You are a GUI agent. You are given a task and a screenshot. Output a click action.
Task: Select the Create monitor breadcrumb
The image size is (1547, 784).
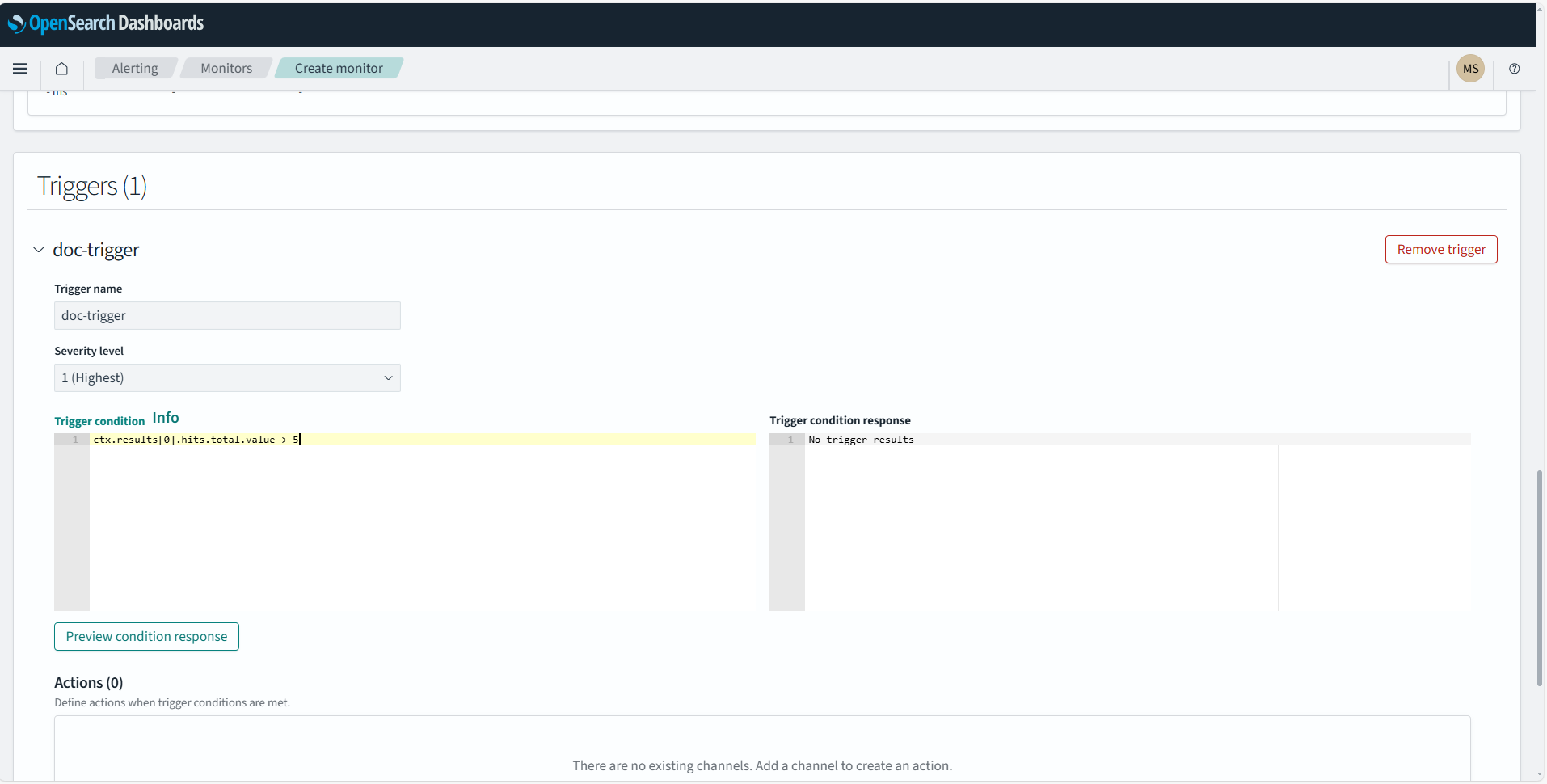coord(339,69)
